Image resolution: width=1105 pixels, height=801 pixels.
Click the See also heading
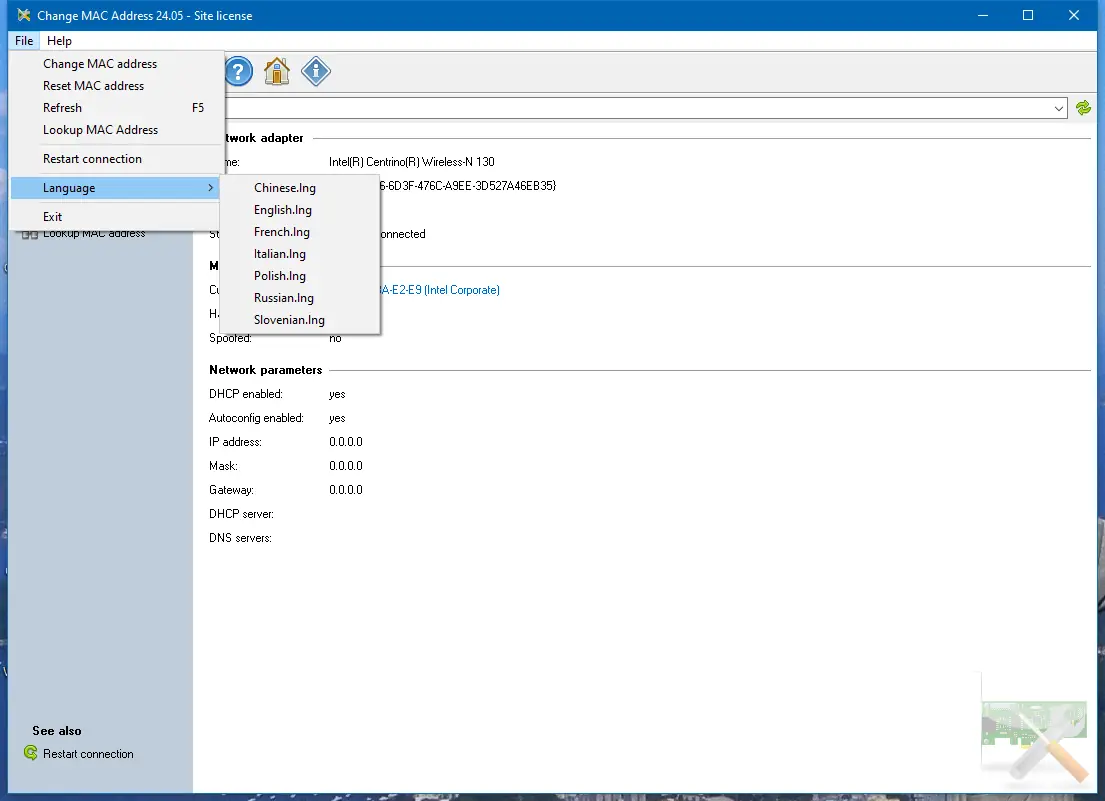click(x=56, y=731)
